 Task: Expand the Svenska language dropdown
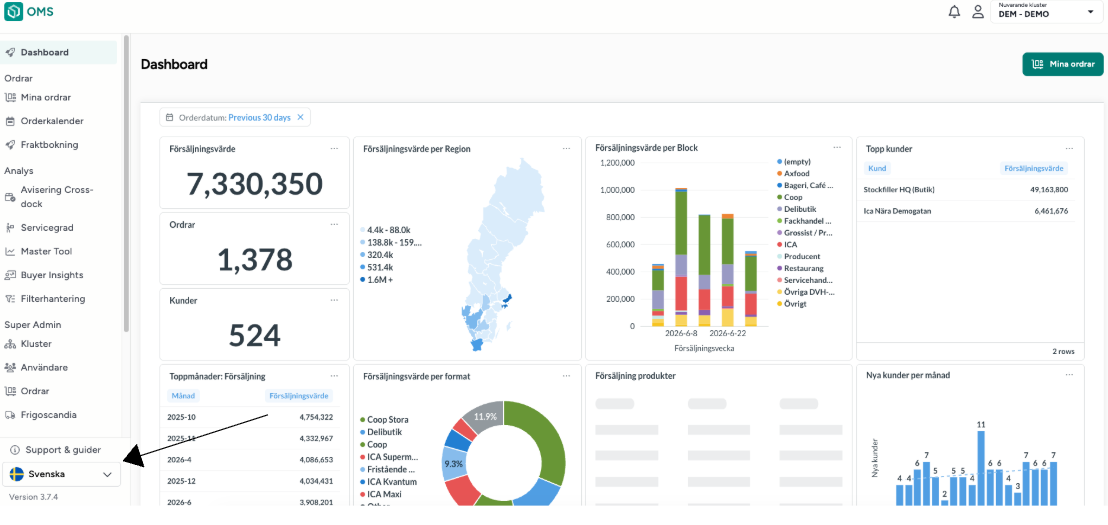(61, 474)
